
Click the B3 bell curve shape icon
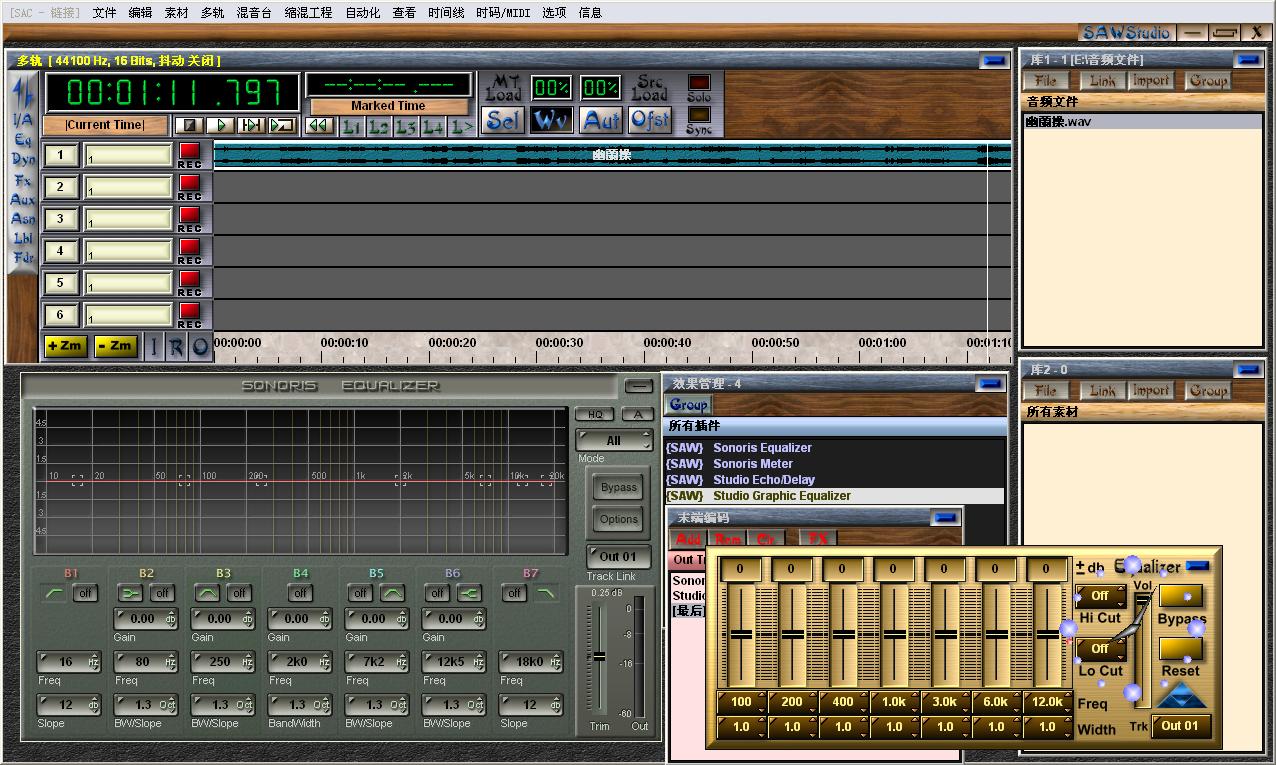click(x=209, y=593)
